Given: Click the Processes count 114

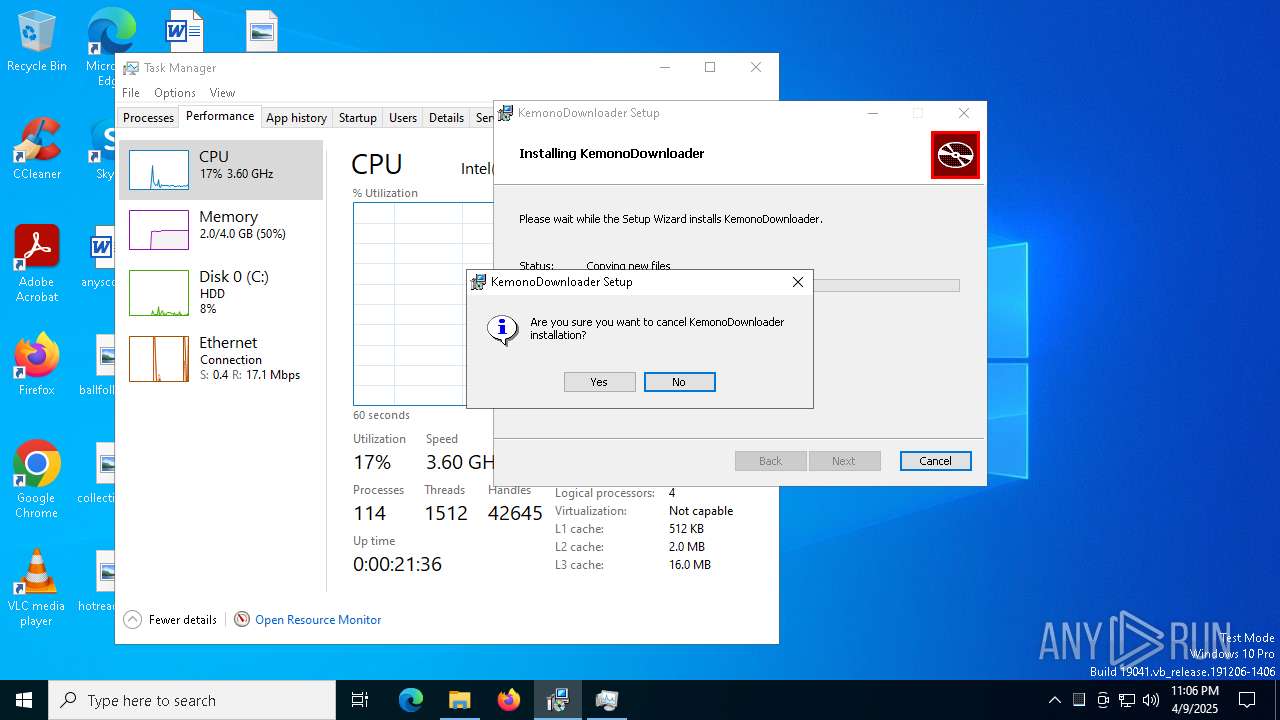Looking at the screenshot, I should pos(369,513).
